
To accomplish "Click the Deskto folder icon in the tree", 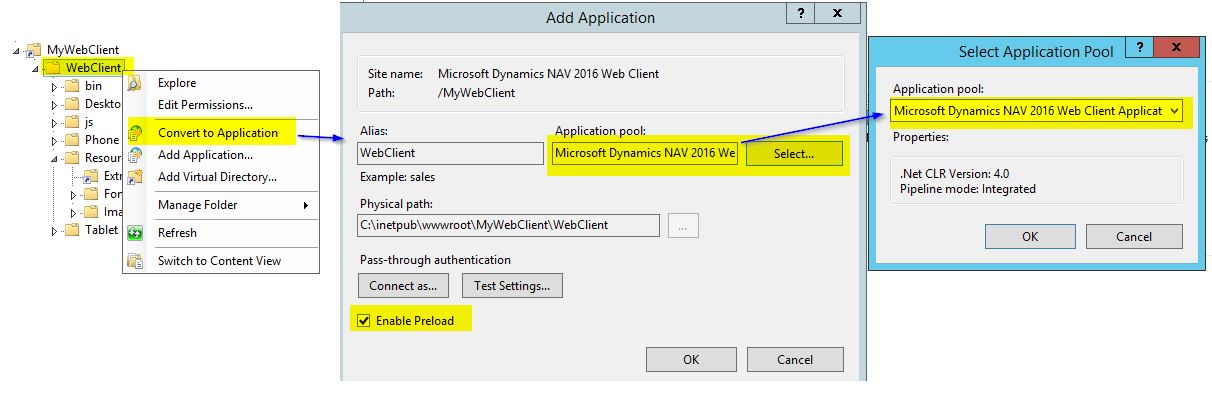I will (72, 104).
